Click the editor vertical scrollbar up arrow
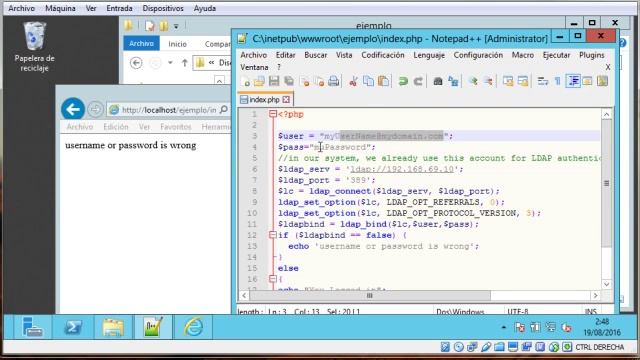Image resolution: width=640 pixels, height=360 pixels. (607, 114)
